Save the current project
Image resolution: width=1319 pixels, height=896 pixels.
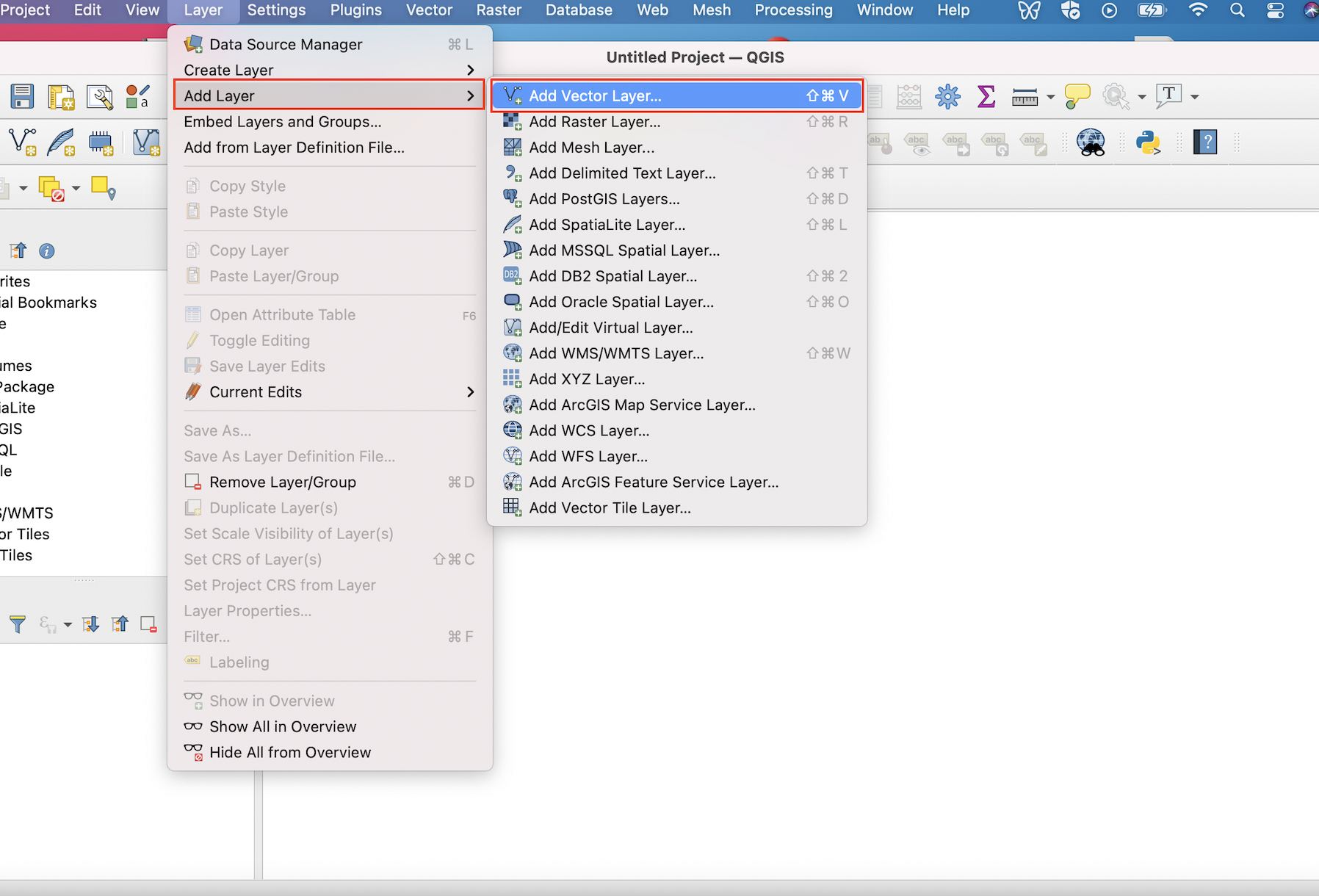[22, 95]
